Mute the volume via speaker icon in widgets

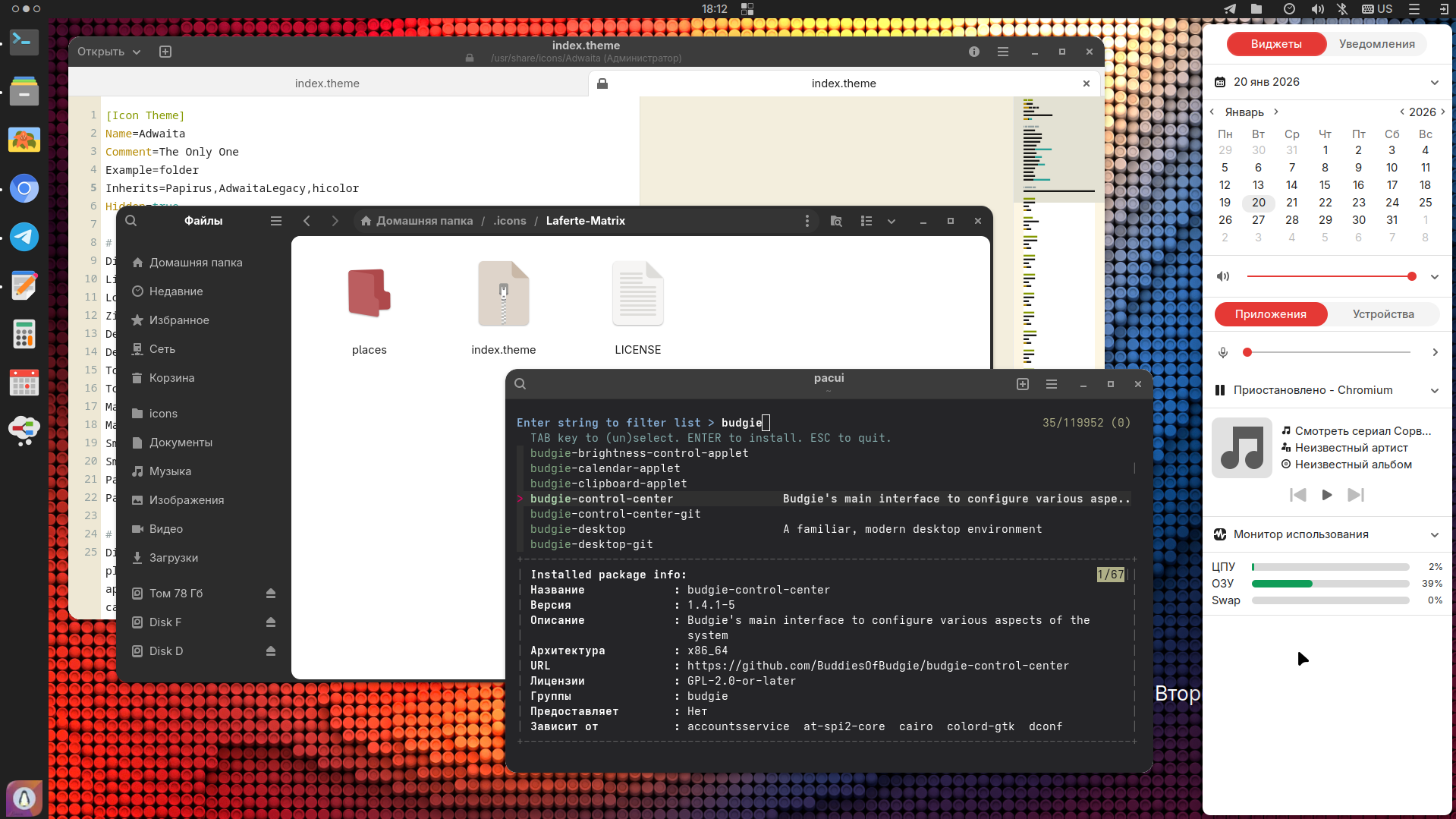pos(1223,276)
